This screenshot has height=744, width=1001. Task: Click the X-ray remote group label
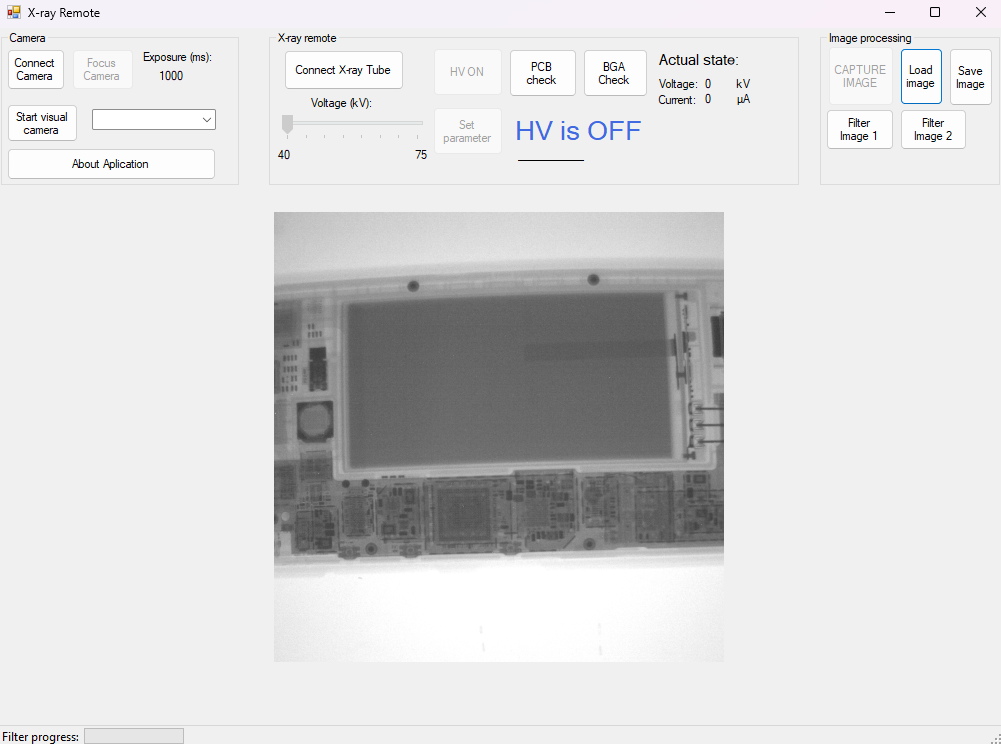pos(307,38)
